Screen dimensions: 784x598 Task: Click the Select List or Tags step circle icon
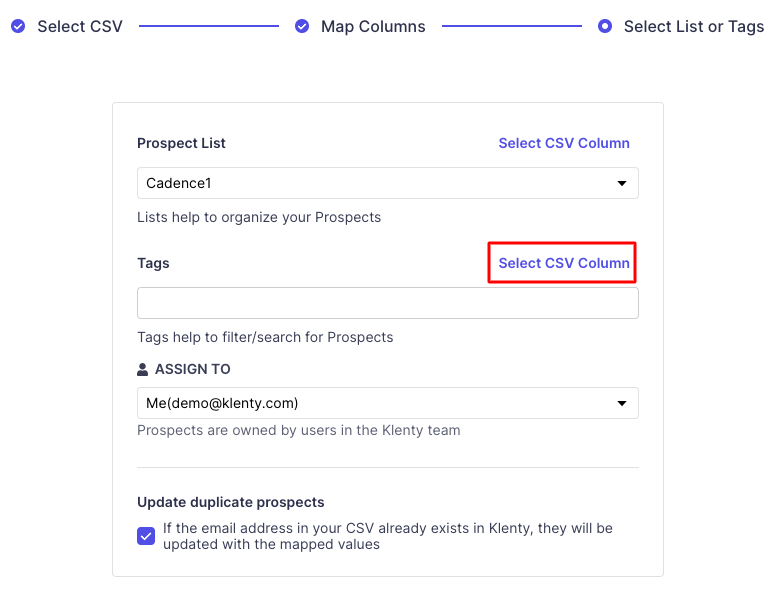point(605,26)
